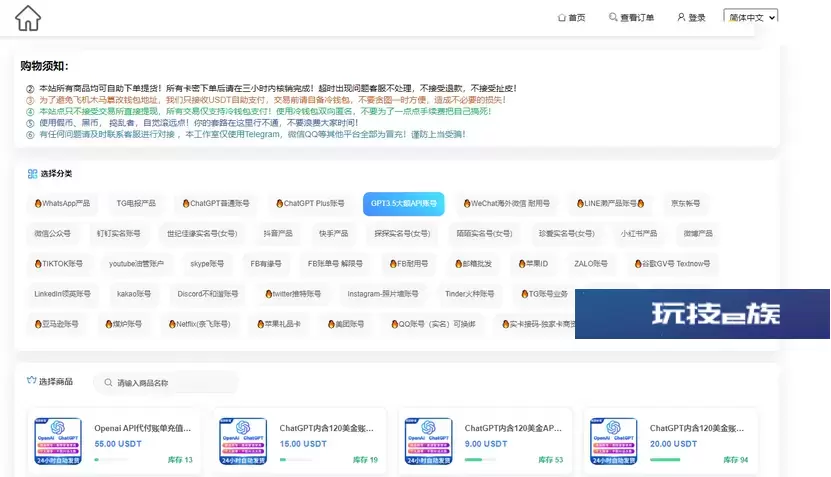Select the highlighted GPT3.5大额API账号 category
The height and width of the screenshot is (477, 831).
pyautogui.click(x=404, y=204)
